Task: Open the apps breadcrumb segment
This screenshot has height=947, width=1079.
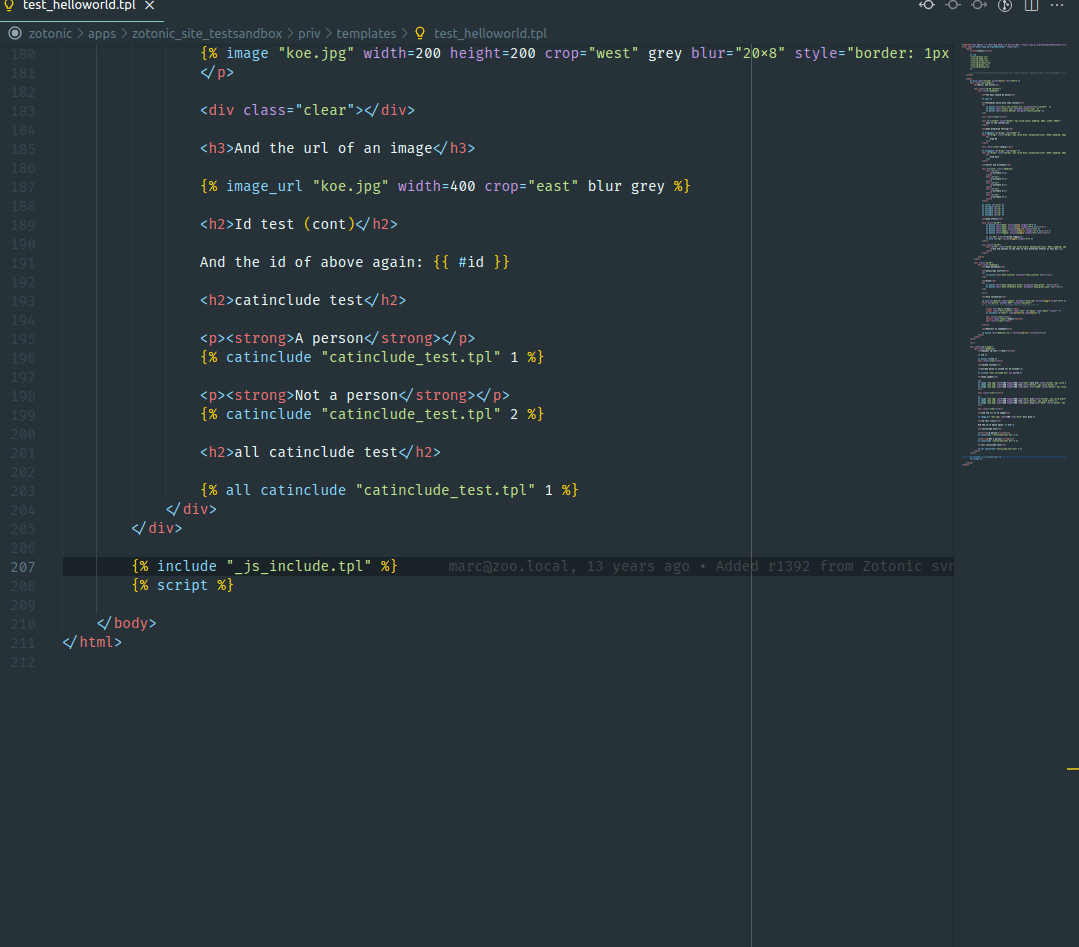Action: [102, 33]
